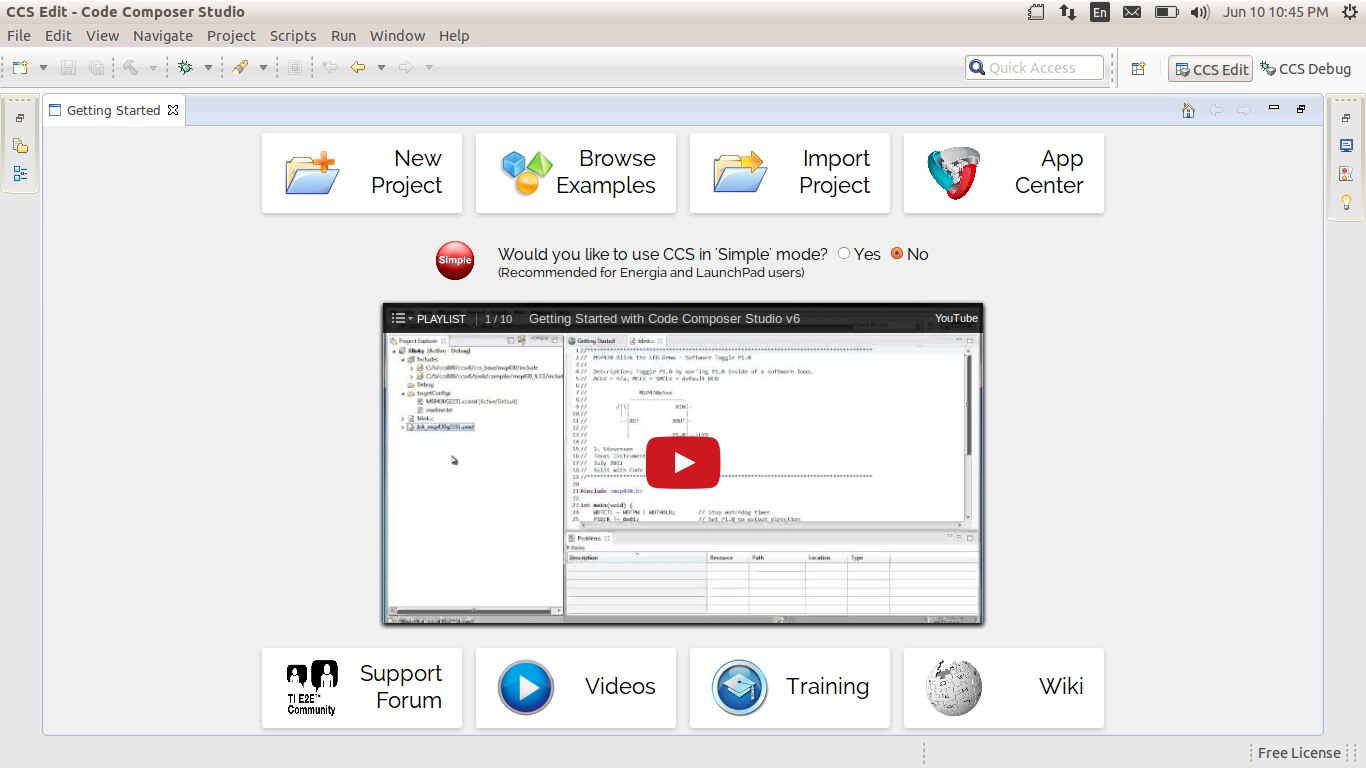
Task: Open the network connections tray icon
Action: click(1068, 12)
